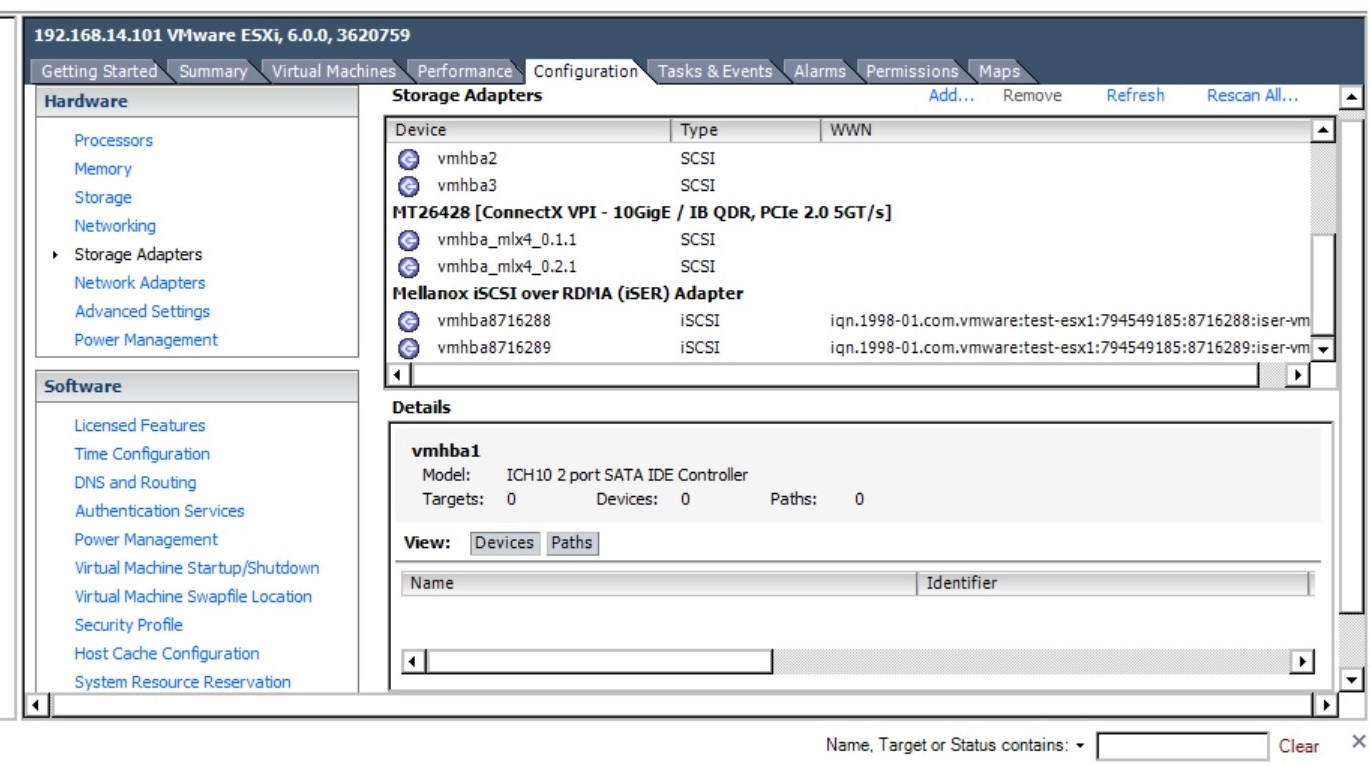Sort details by the Identifier column header

1113,583
